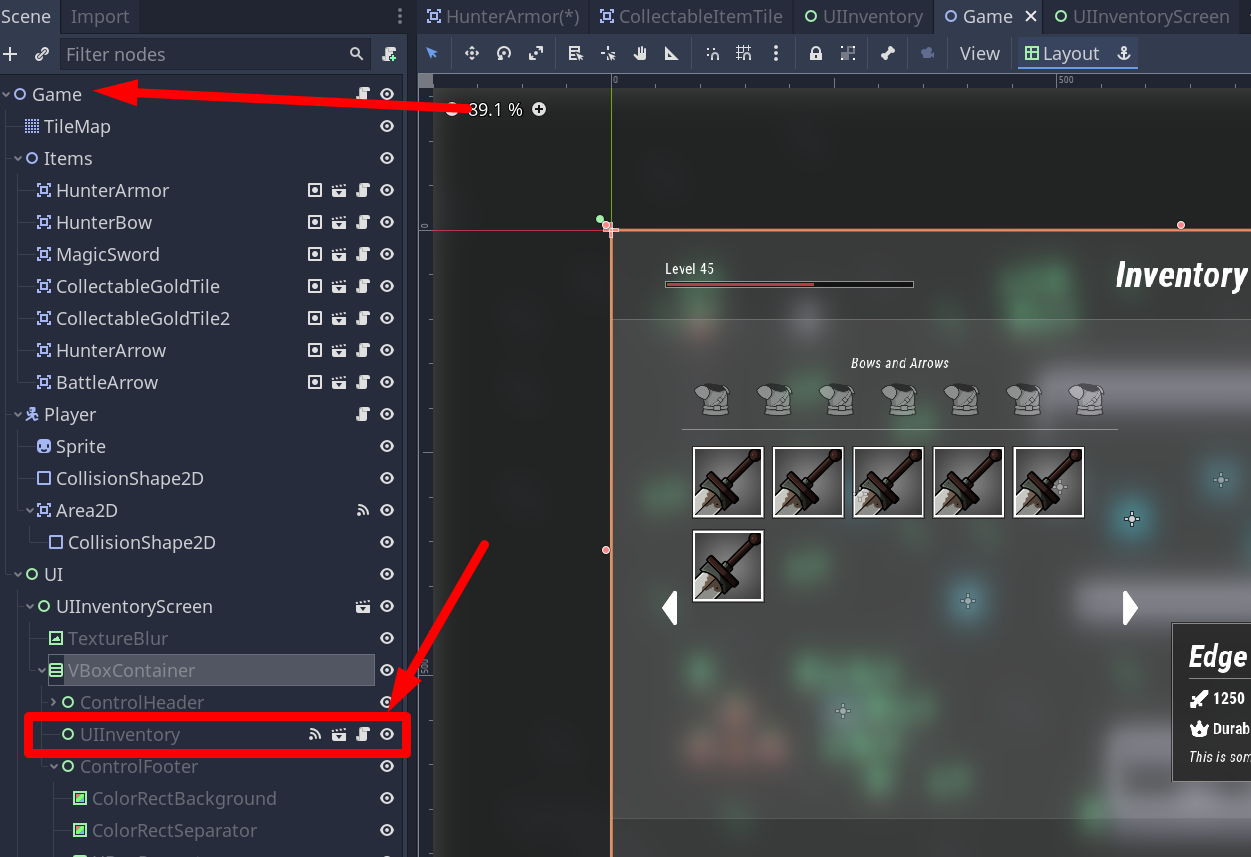Choose the Pan mode hand tool

(640, 54)
